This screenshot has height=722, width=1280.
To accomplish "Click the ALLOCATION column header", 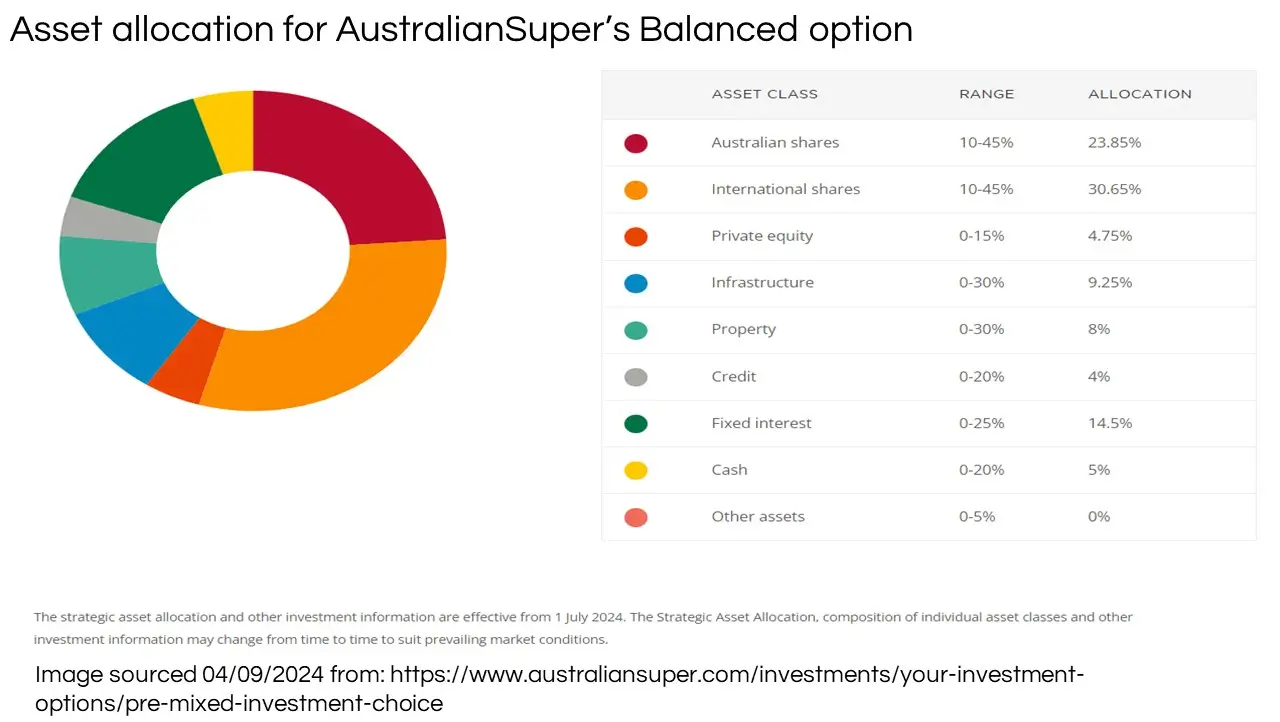I will (1139, 94).
